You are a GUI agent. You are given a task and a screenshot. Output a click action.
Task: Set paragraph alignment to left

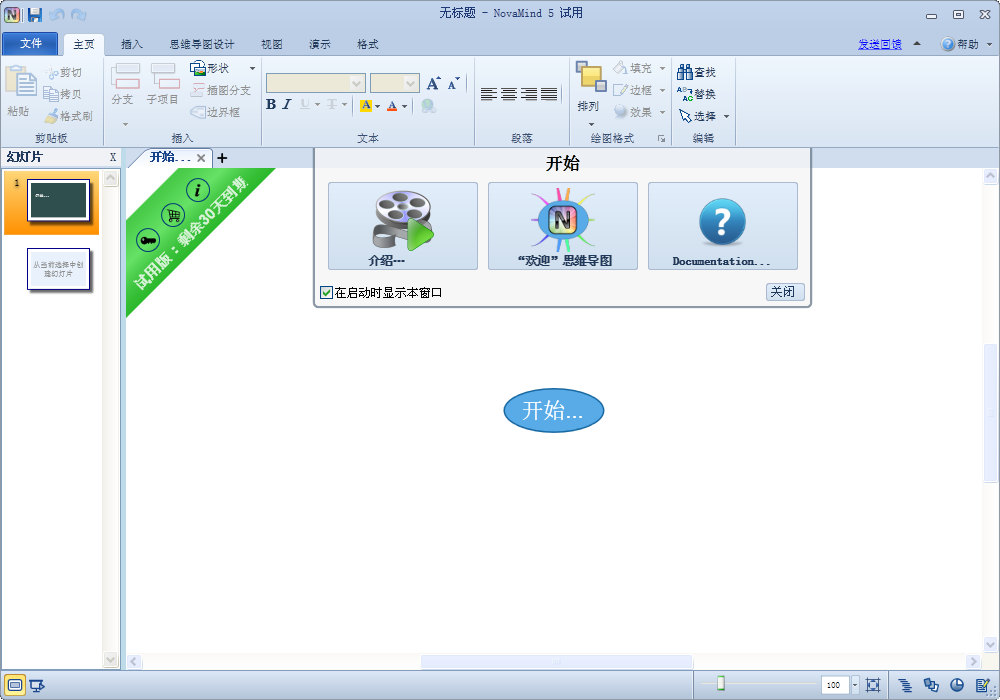pos(489,94)
